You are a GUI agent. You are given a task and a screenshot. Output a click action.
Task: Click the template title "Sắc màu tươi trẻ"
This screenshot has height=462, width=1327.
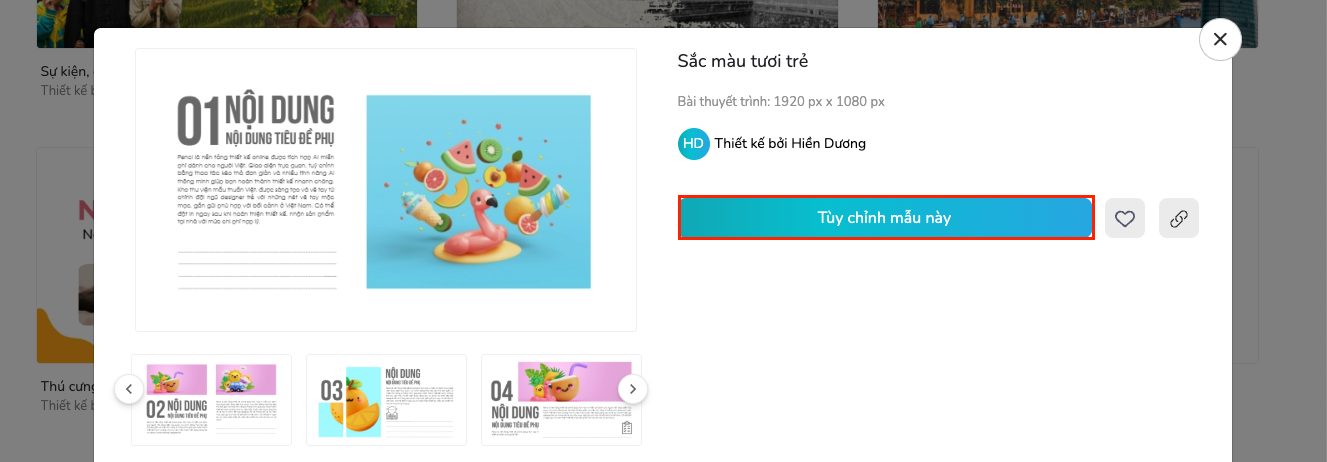[x=743, y=61]
